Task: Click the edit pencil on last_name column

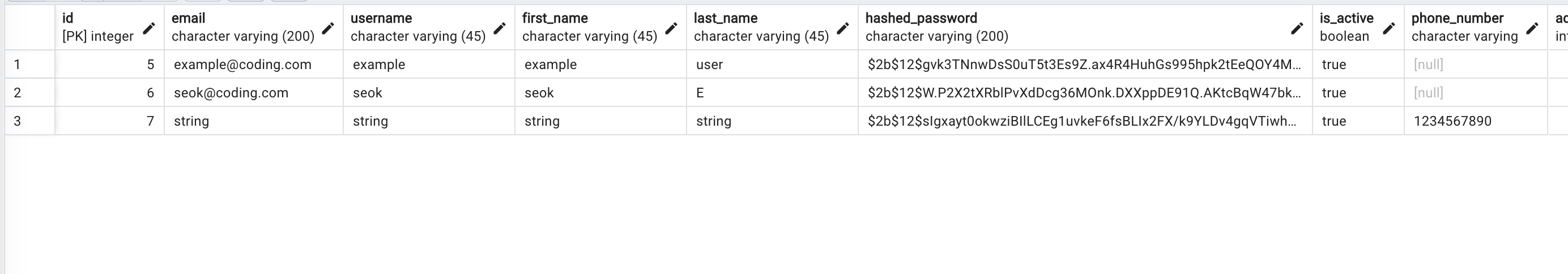Action: [842, 28]
